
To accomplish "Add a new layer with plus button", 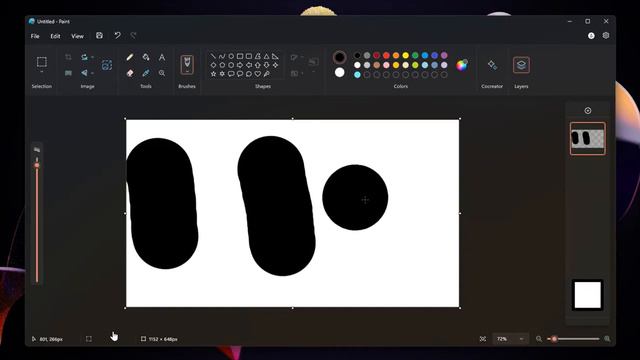I will coord(588,111).
